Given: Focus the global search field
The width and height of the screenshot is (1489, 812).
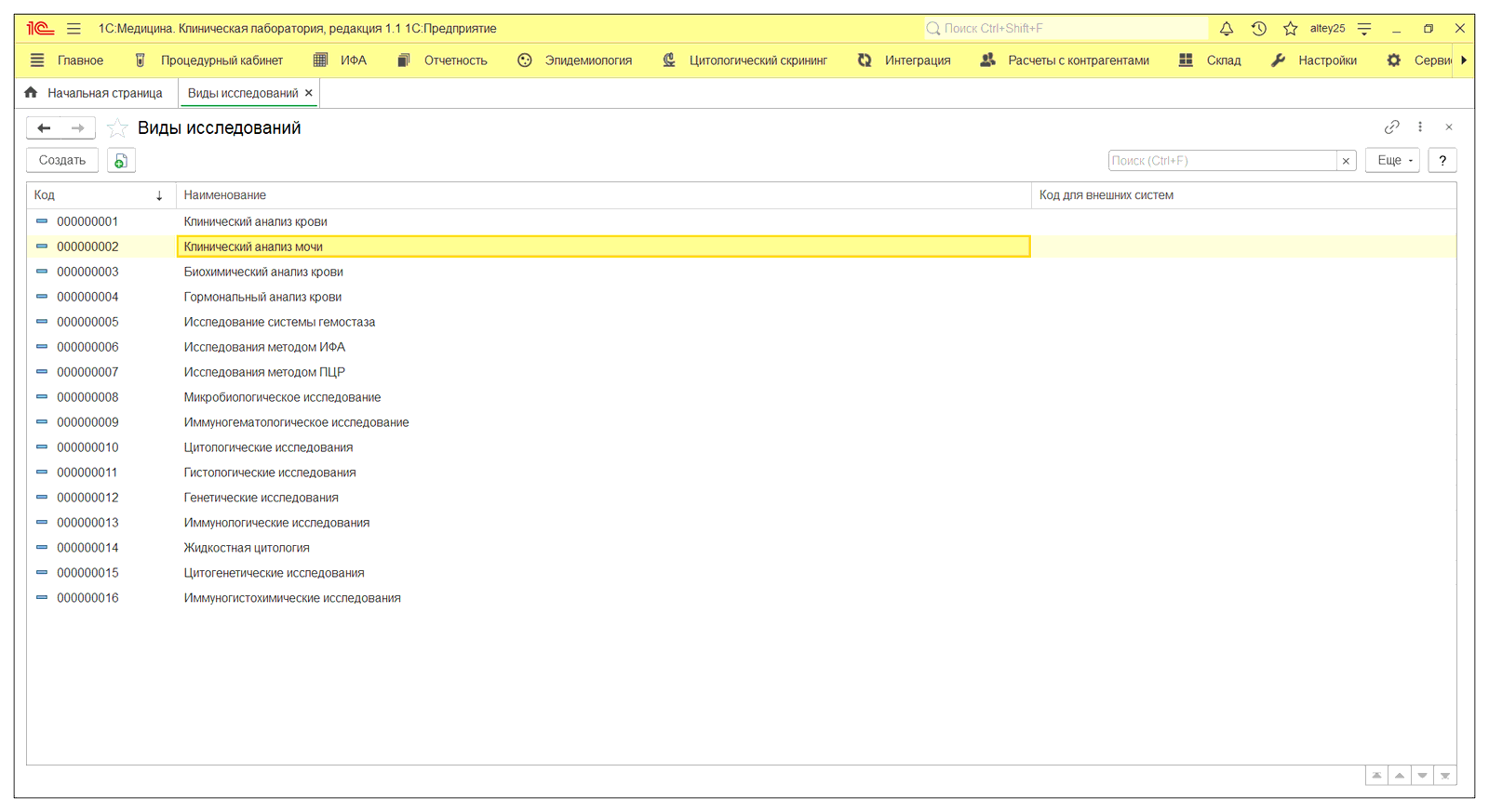Looking at the screenshot, I should (1066, 29).
